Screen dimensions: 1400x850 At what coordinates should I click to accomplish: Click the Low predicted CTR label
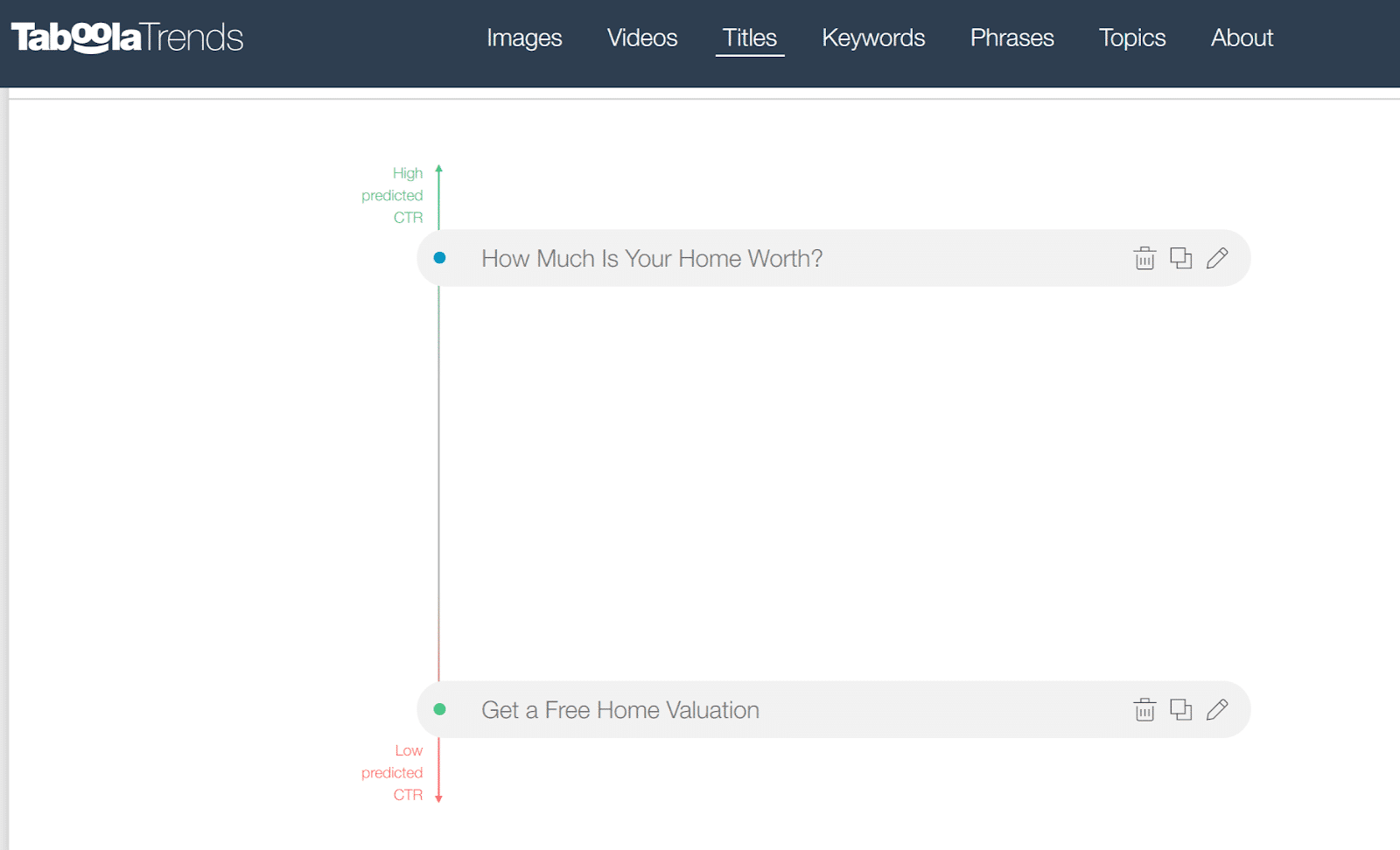click(x=393, y=772)
